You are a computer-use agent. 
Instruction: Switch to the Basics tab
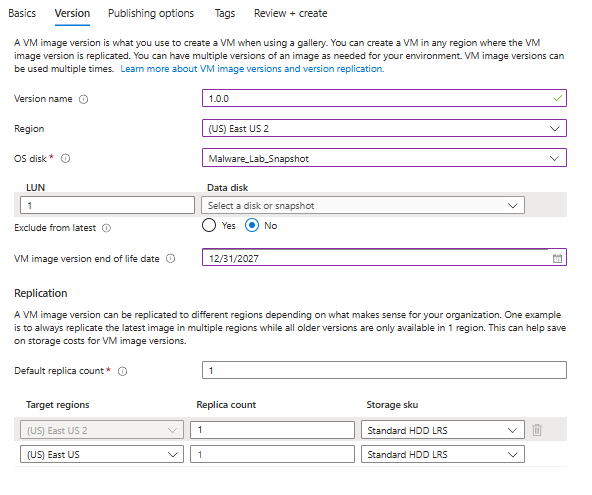(x=22, y=13)
